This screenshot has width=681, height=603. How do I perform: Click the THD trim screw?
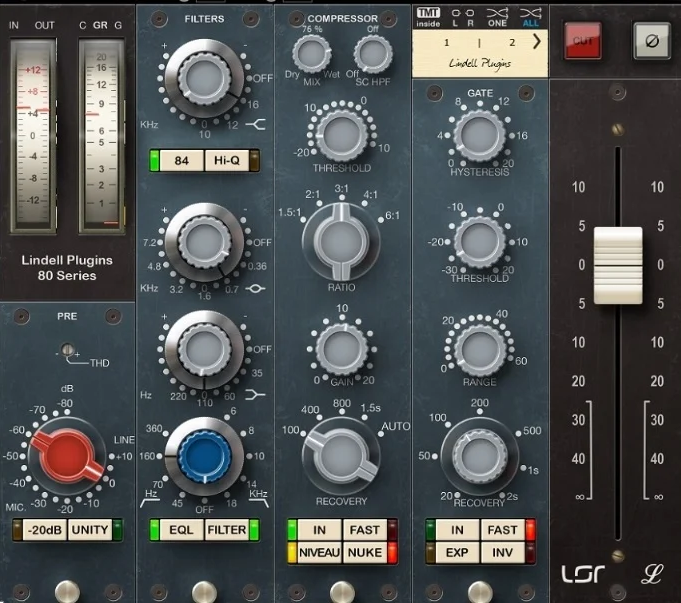[x=67, y=350]
